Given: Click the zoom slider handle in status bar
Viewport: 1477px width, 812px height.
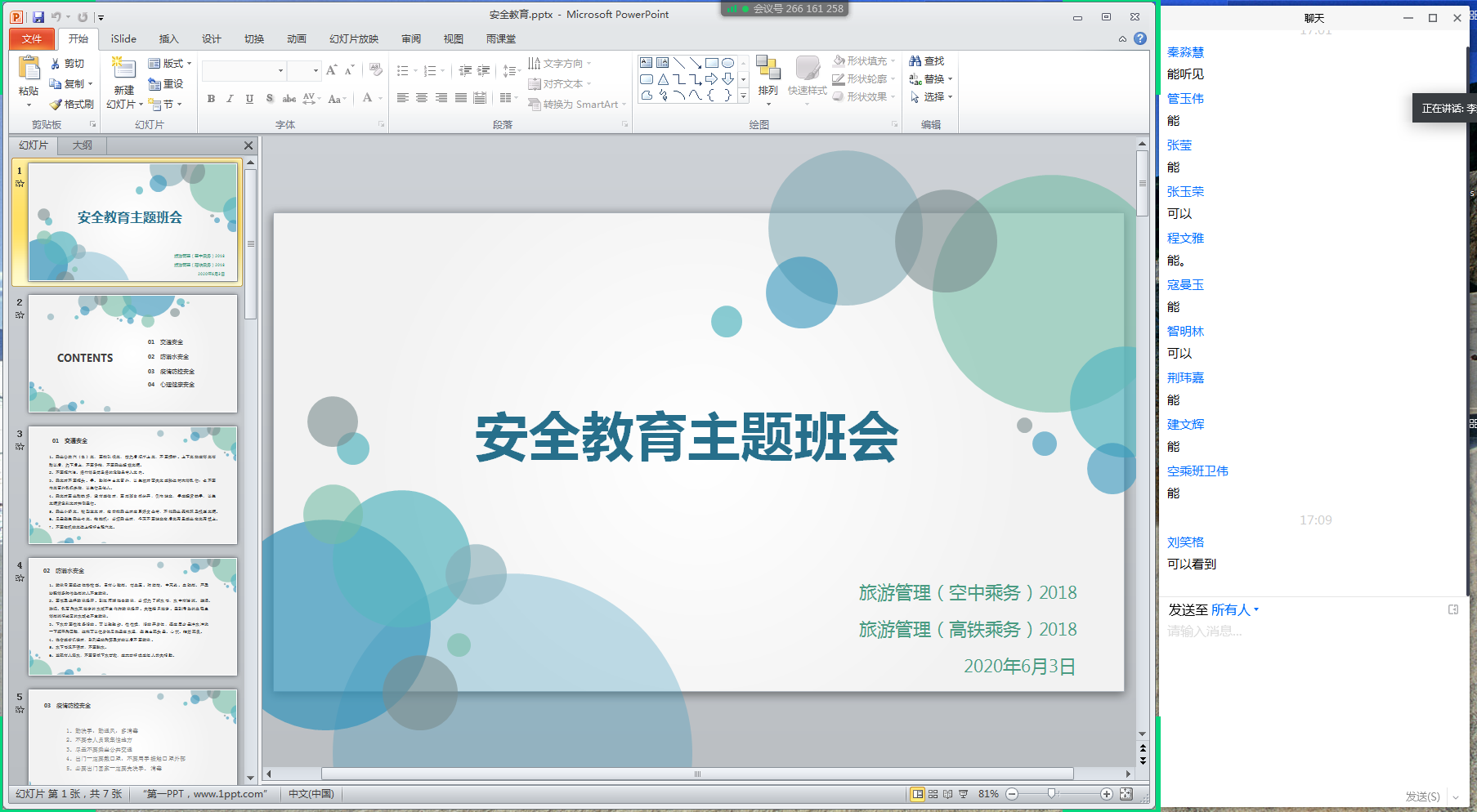Looking at the screenshot, I should 1052,793.
